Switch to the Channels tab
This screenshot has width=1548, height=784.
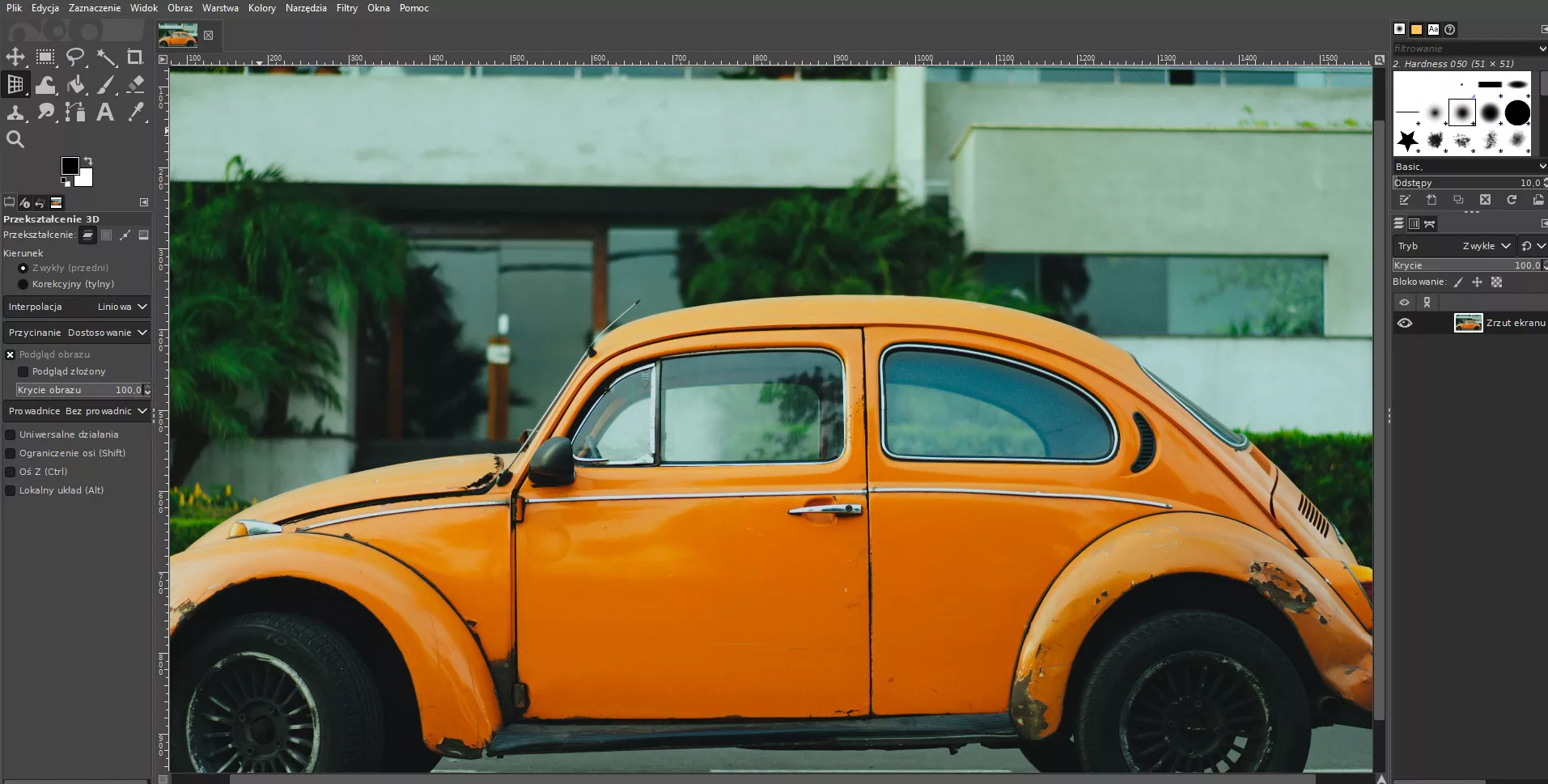click(x=1414, y=224)
